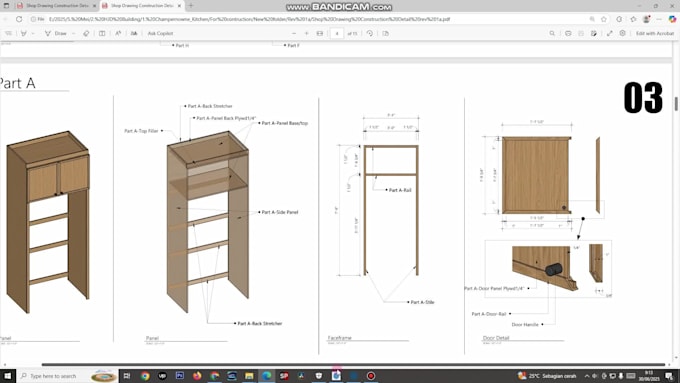Image resolution: width=680 pixels, height=383 pixels.
Task: Open Task View on the taskbar
Action: point(127,376)
